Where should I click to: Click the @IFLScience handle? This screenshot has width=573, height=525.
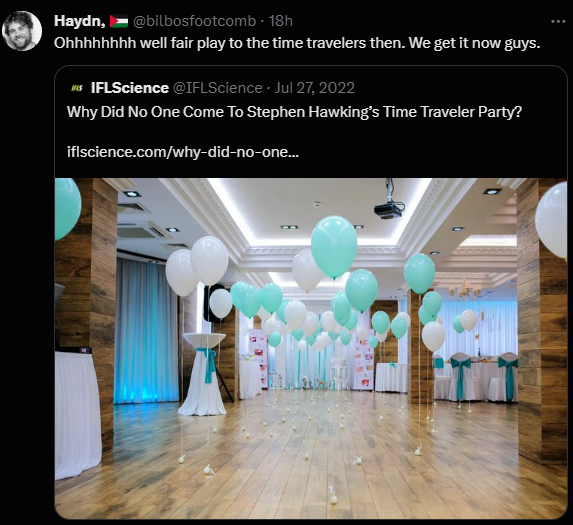[x=217, y=88]
